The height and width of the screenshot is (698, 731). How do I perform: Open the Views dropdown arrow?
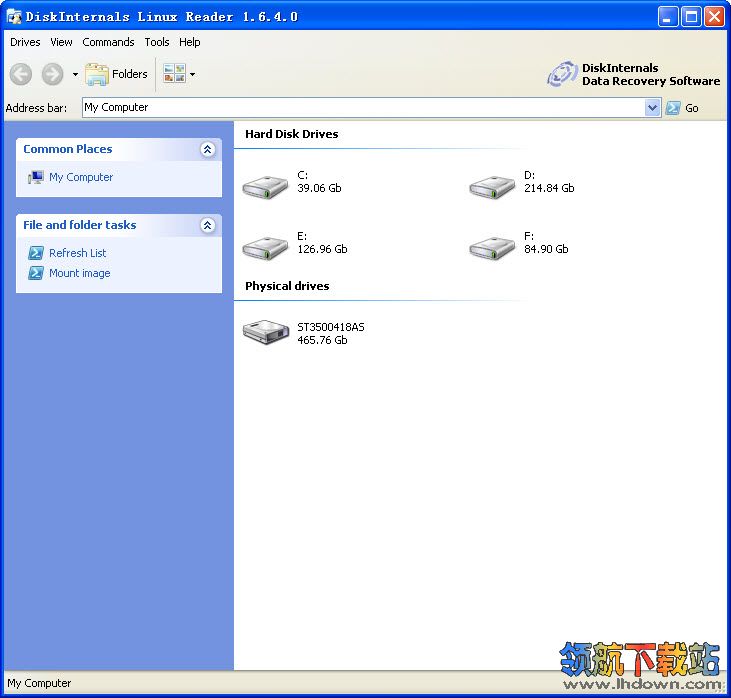(192, 74)
